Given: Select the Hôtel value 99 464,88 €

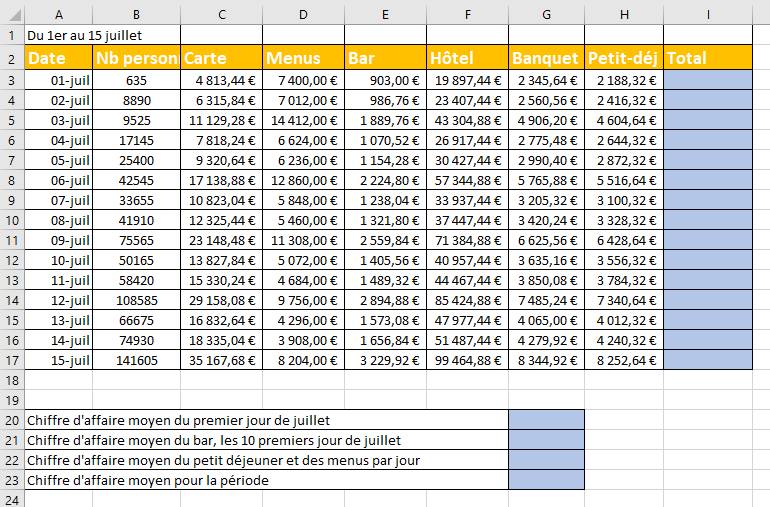Looking at the screenshot, I should point(467,361).
